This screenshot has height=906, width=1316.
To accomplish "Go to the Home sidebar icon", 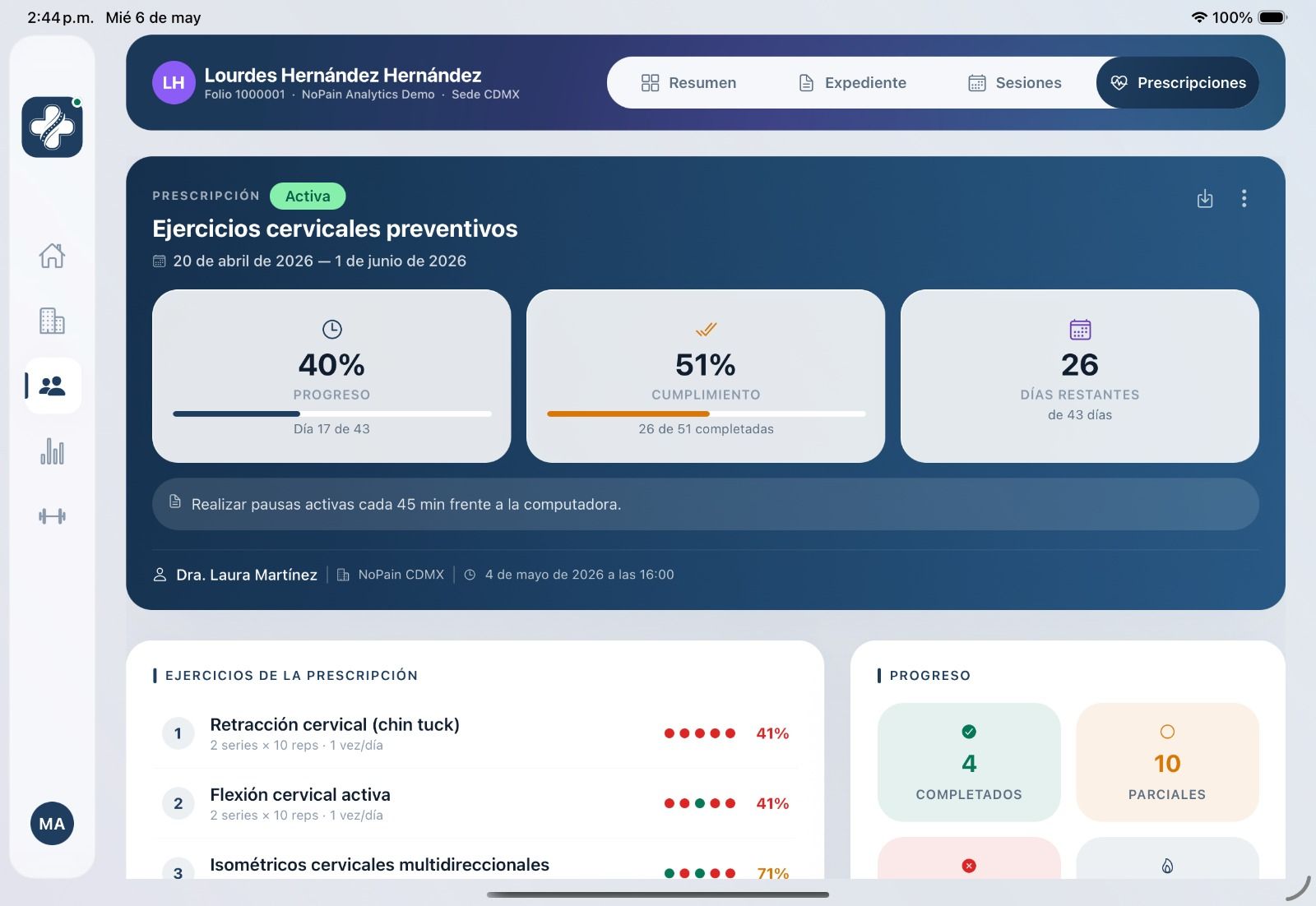I will tap(52, 256).
